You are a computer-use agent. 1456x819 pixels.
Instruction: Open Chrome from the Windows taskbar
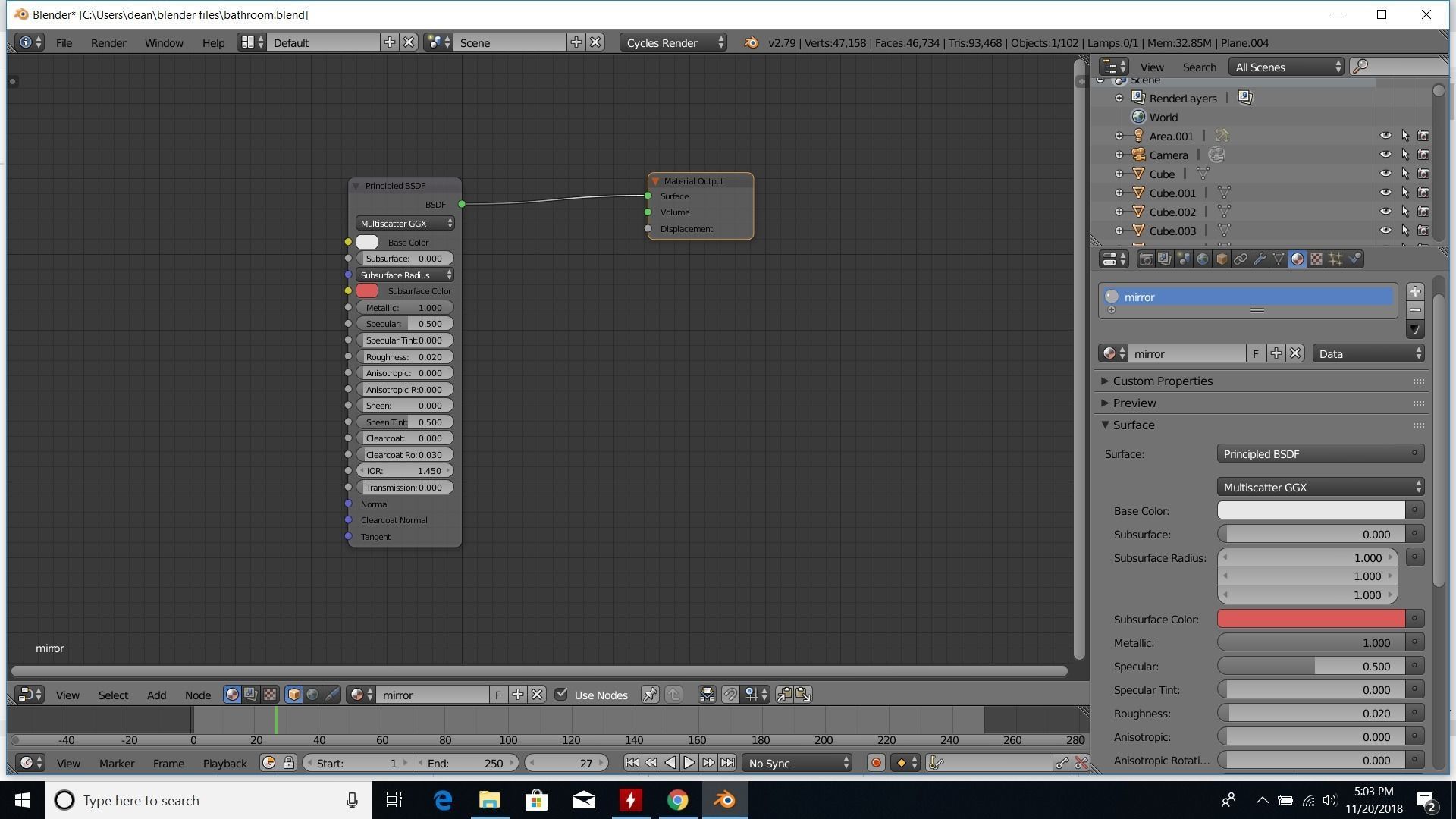(677, 801)
